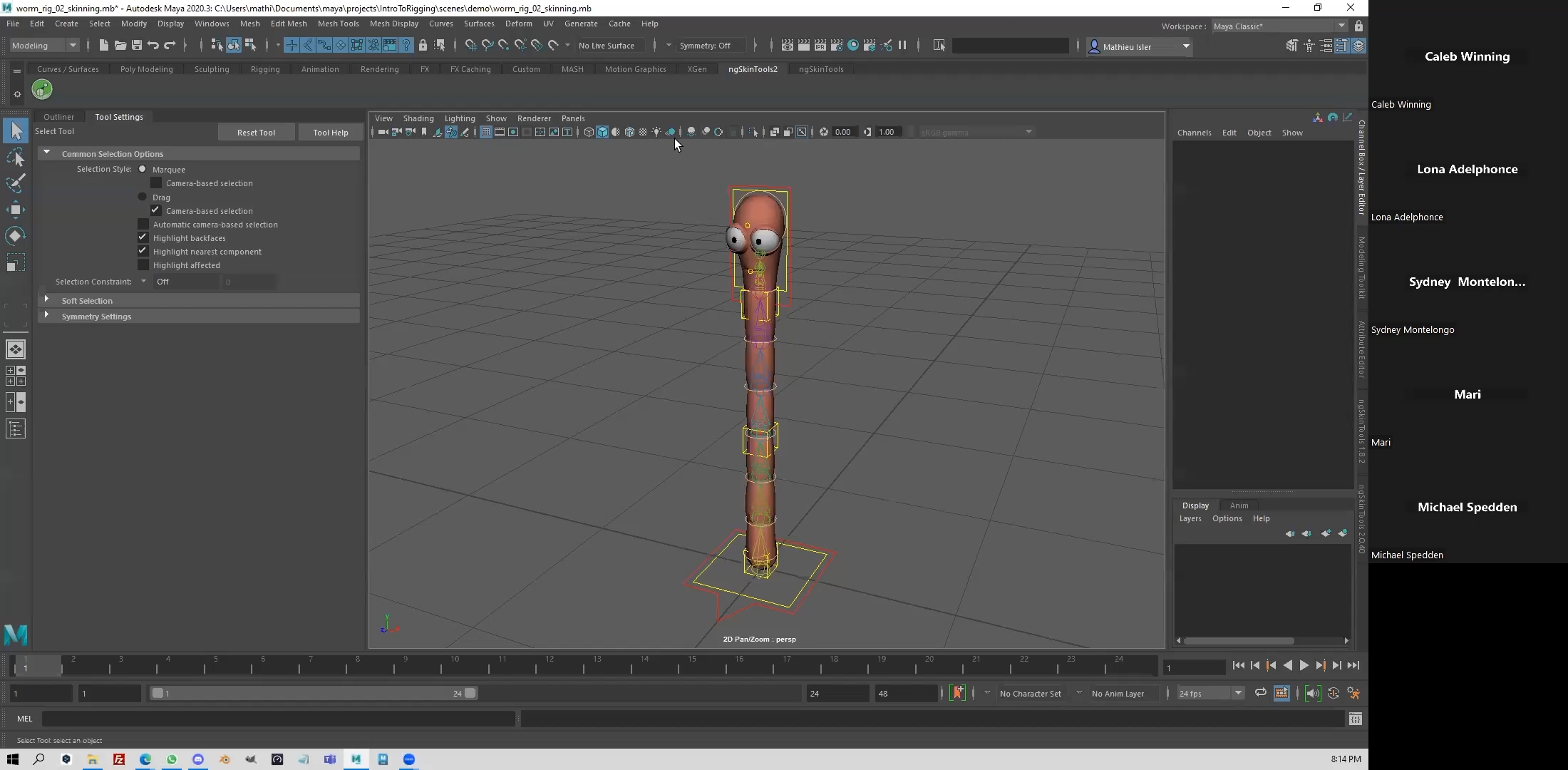Open a scene file from toolbar

120,46
